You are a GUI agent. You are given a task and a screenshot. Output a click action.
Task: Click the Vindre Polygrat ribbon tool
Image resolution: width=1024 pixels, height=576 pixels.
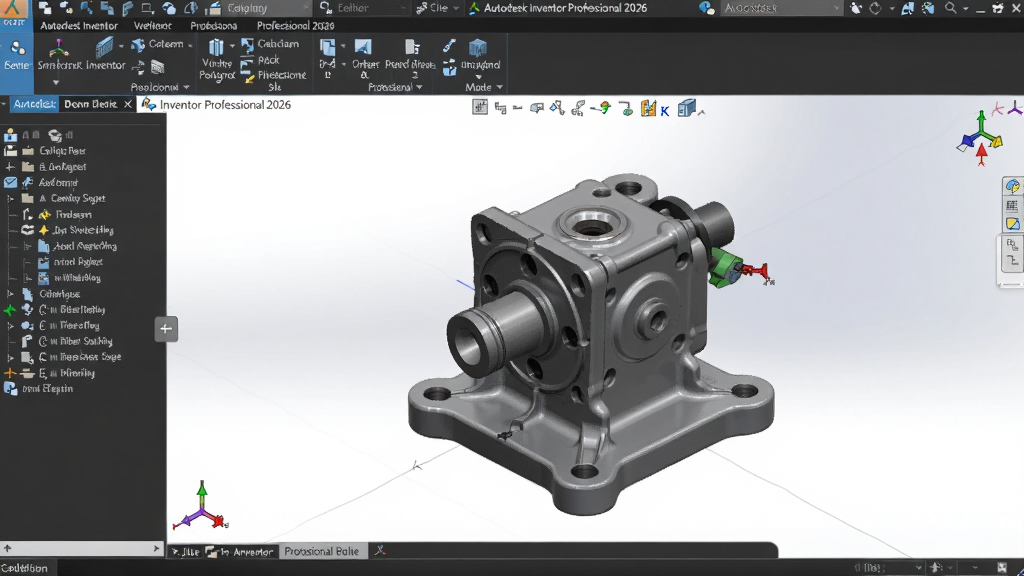[216, 59]
